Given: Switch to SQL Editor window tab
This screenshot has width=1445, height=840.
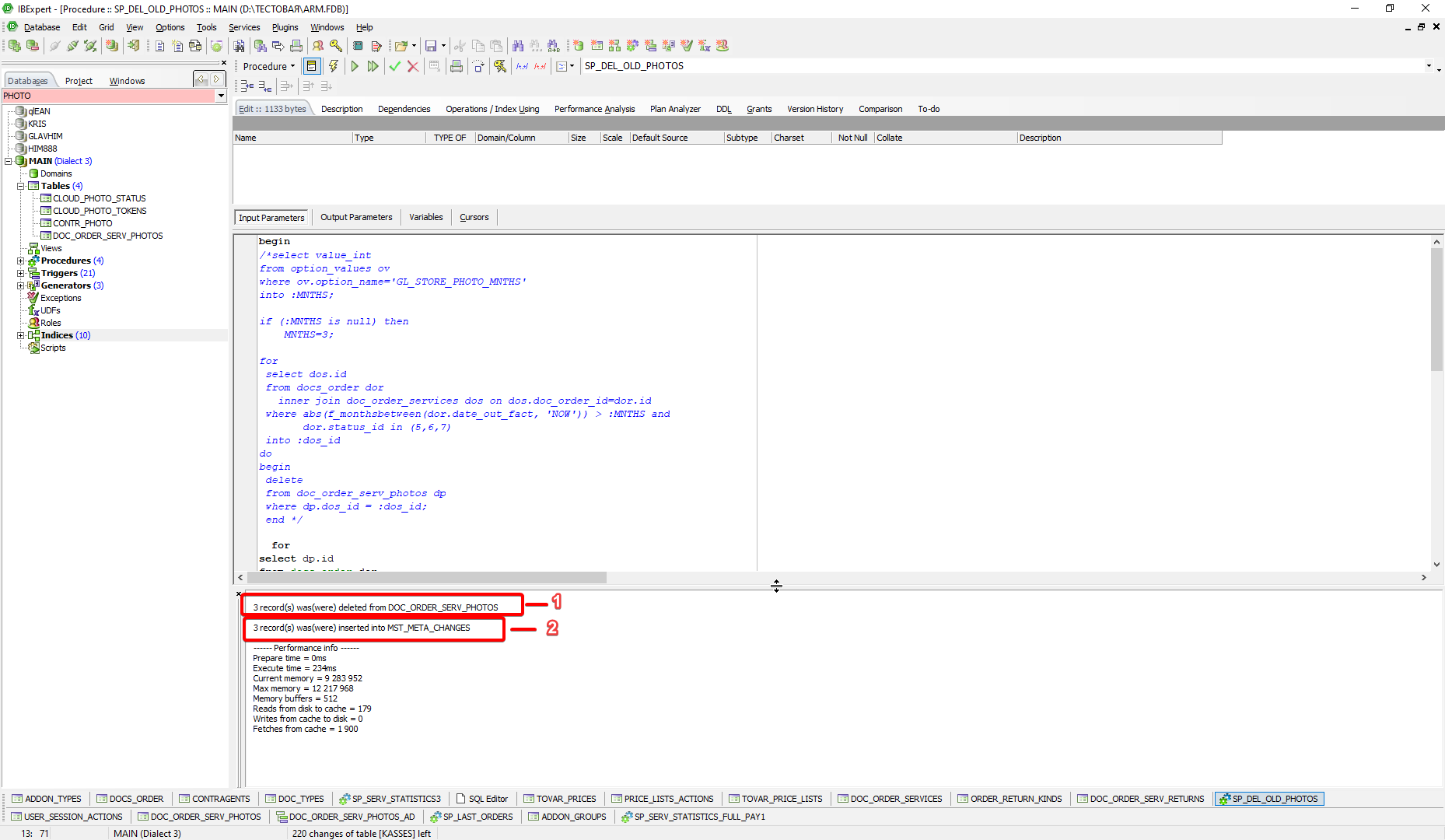Looking at the screenshot, I should point(482,799).
